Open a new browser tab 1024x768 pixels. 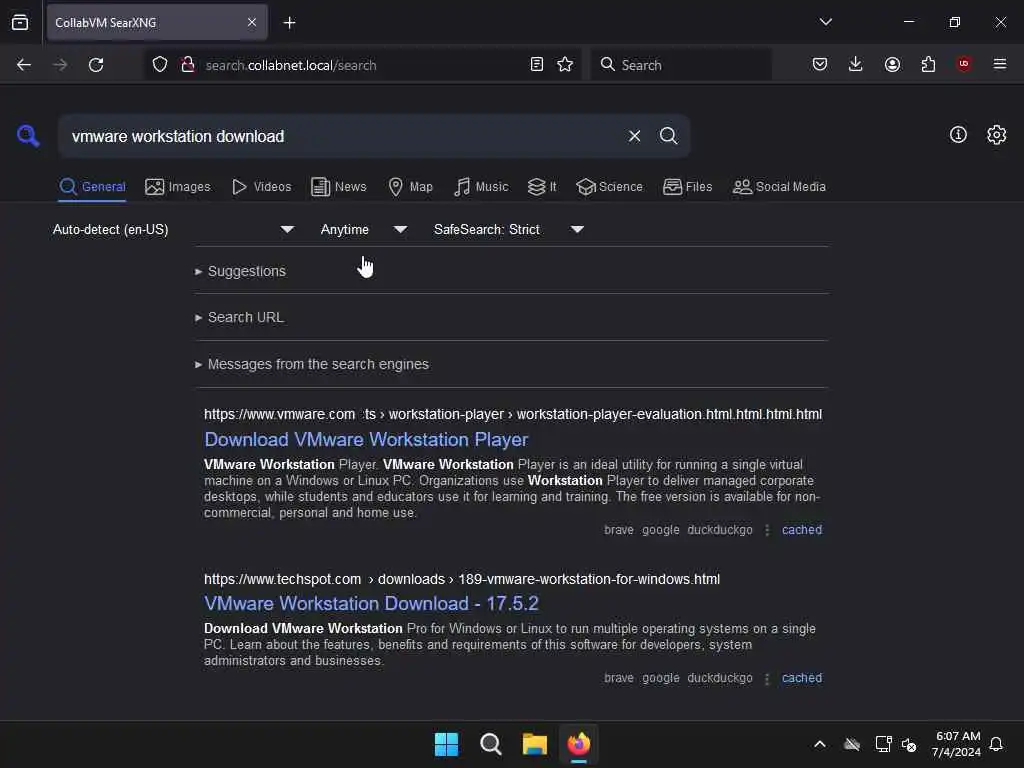[x=289, y=23]
